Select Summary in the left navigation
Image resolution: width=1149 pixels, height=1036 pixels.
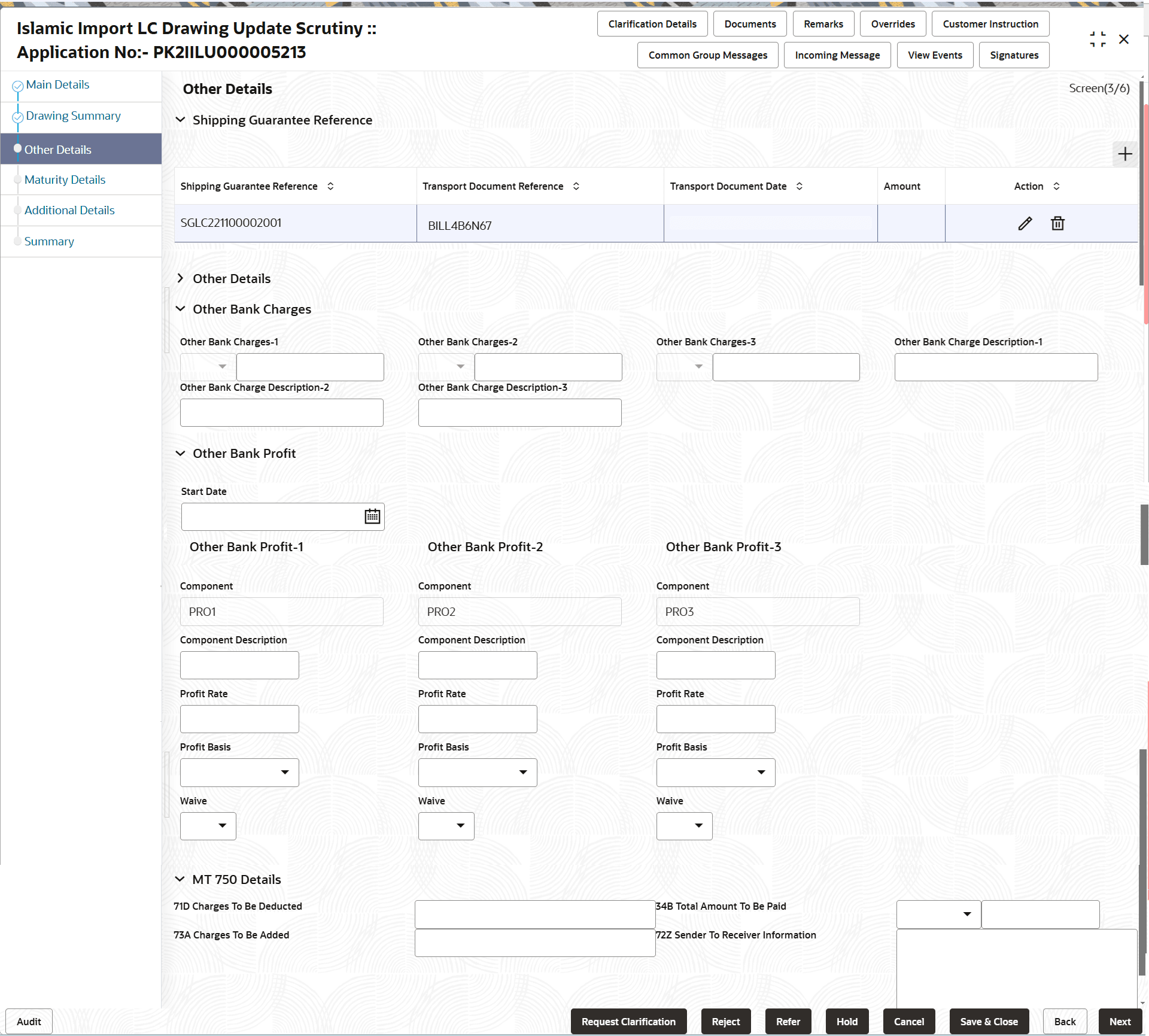click(x=49, y=241)
